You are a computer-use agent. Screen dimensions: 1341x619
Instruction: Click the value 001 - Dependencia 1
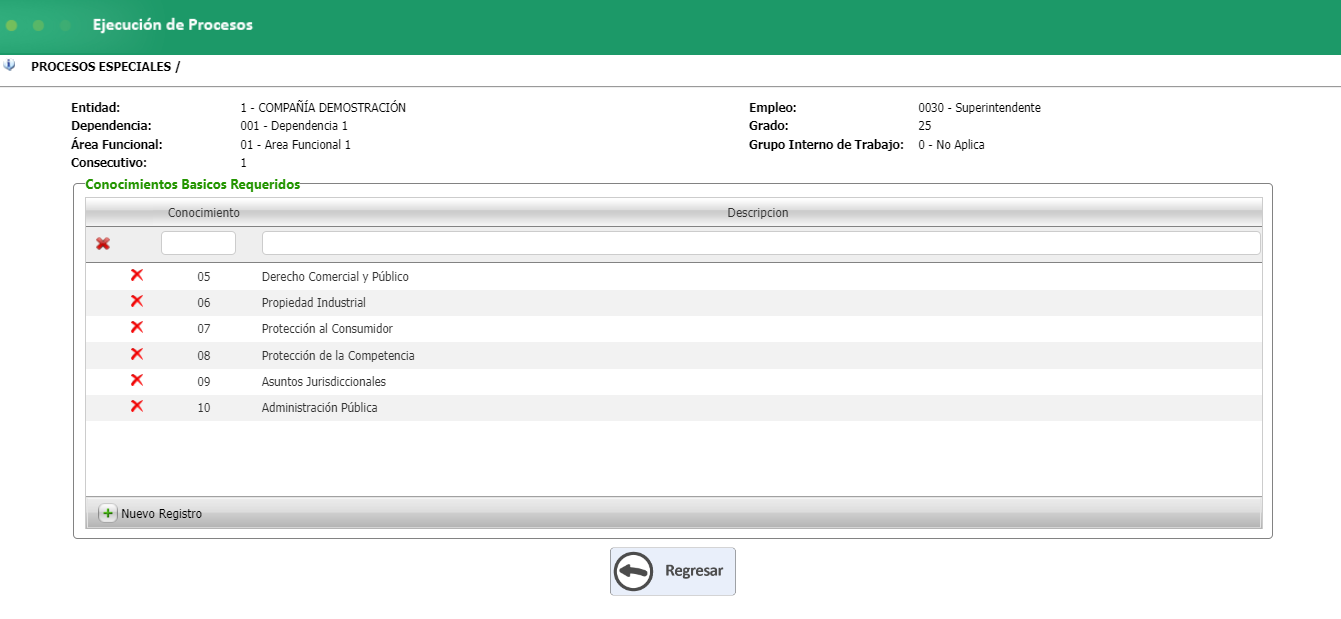pos(294,126)
